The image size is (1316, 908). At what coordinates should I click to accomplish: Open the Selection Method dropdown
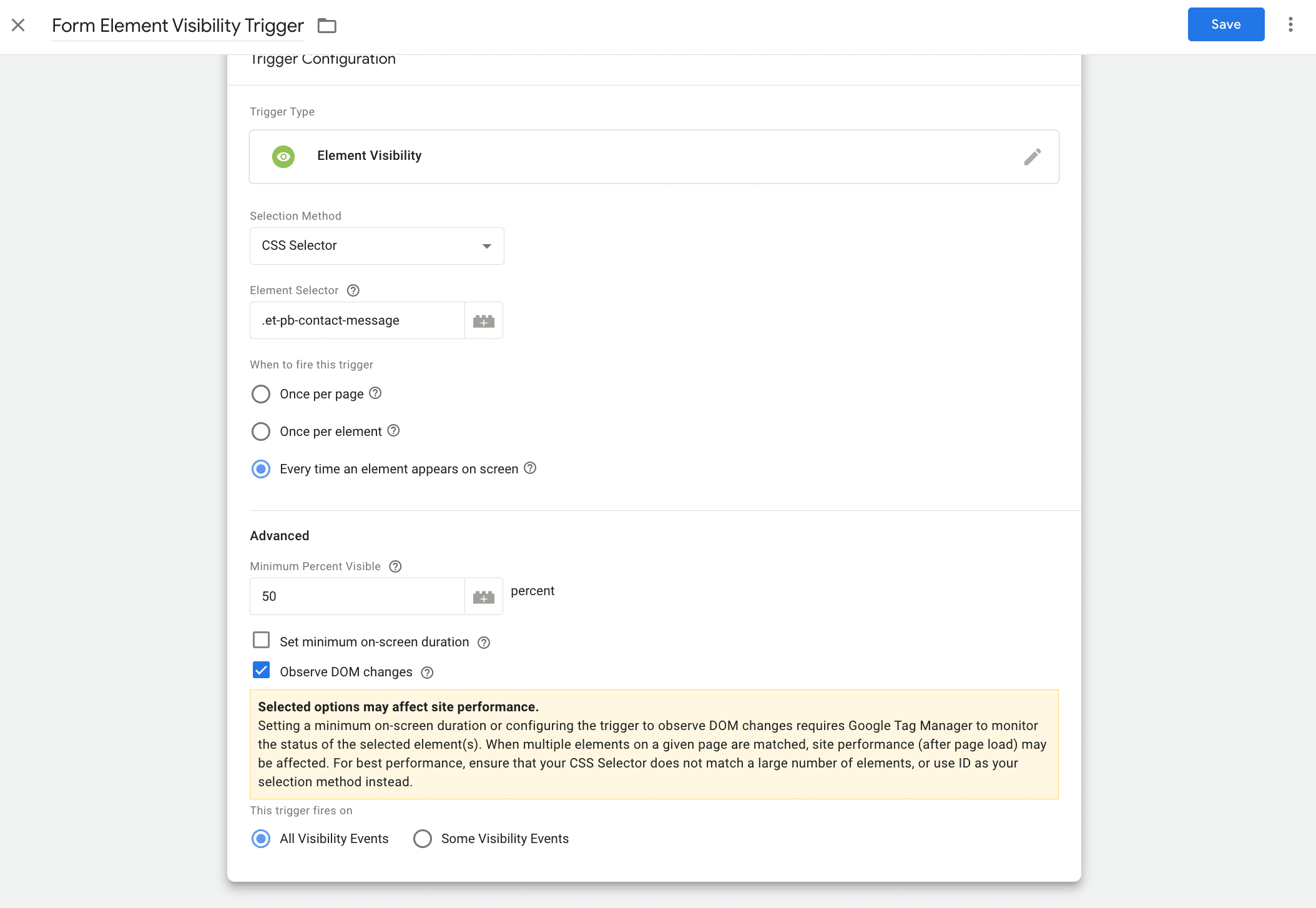376,246
